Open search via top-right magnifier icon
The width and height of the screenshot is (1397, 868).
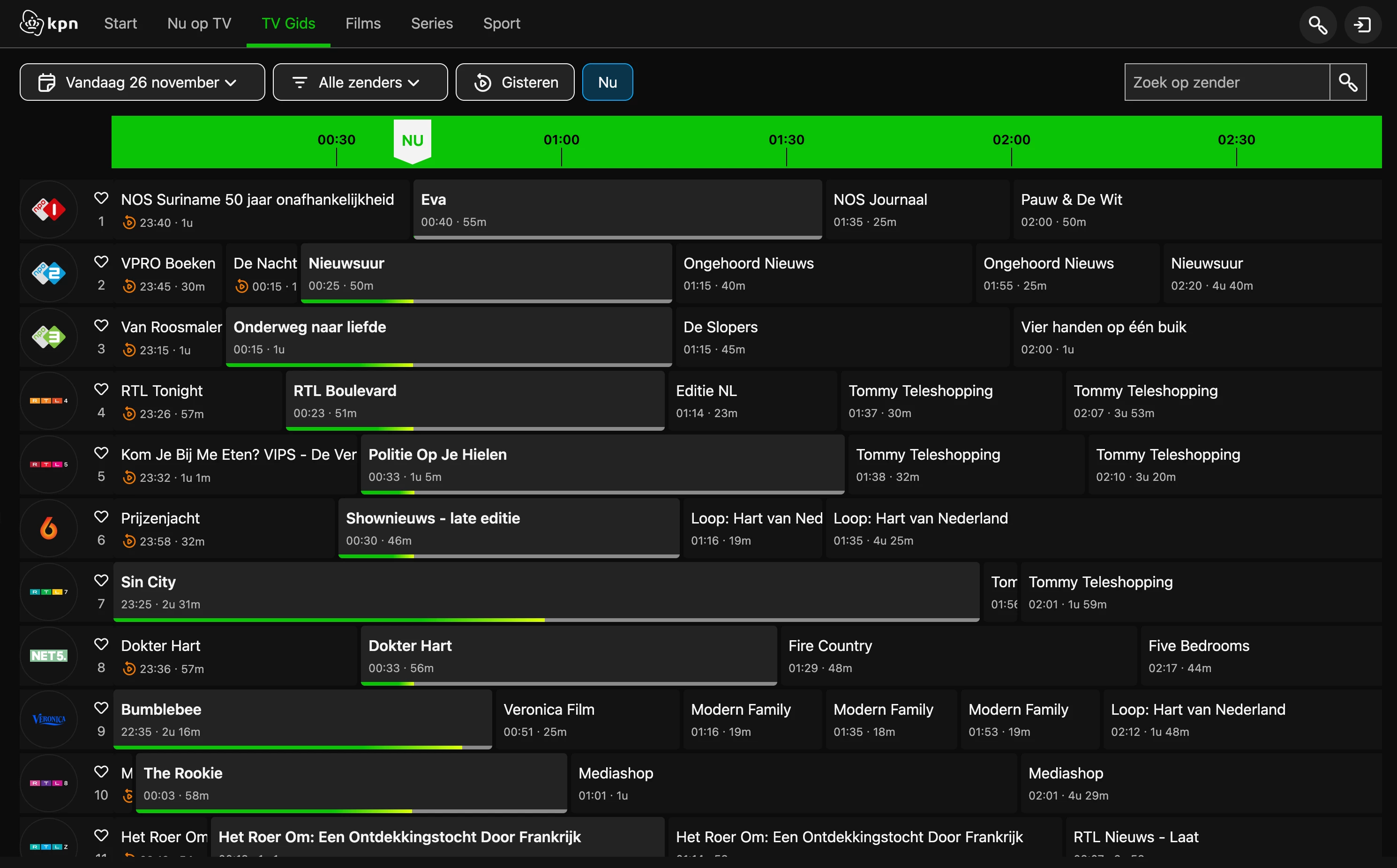(x=1317, y=25)
